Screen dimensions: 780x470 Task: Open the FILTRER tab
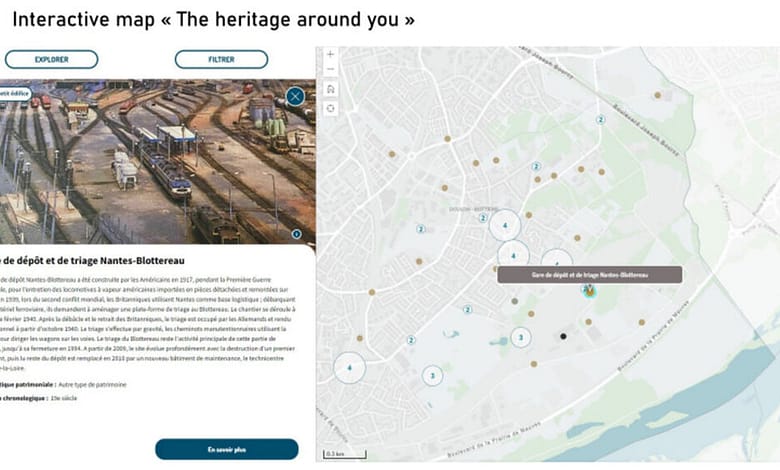pos(221,60)
